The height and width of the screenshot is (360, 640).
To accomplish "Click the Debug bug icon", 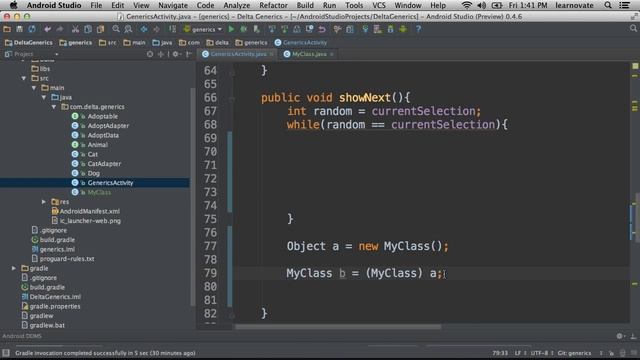I will click(244, 29).
